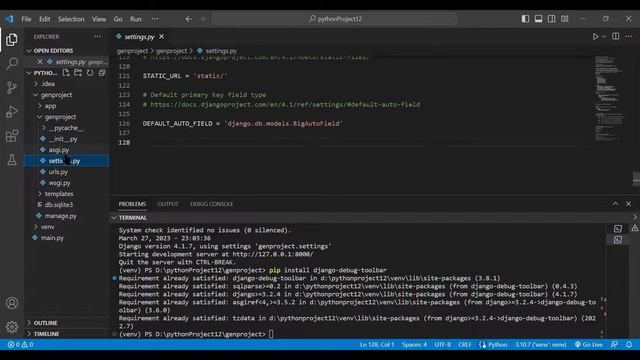Close settings.py in Open Editors

pyautogui.click(x=40, y=62)
